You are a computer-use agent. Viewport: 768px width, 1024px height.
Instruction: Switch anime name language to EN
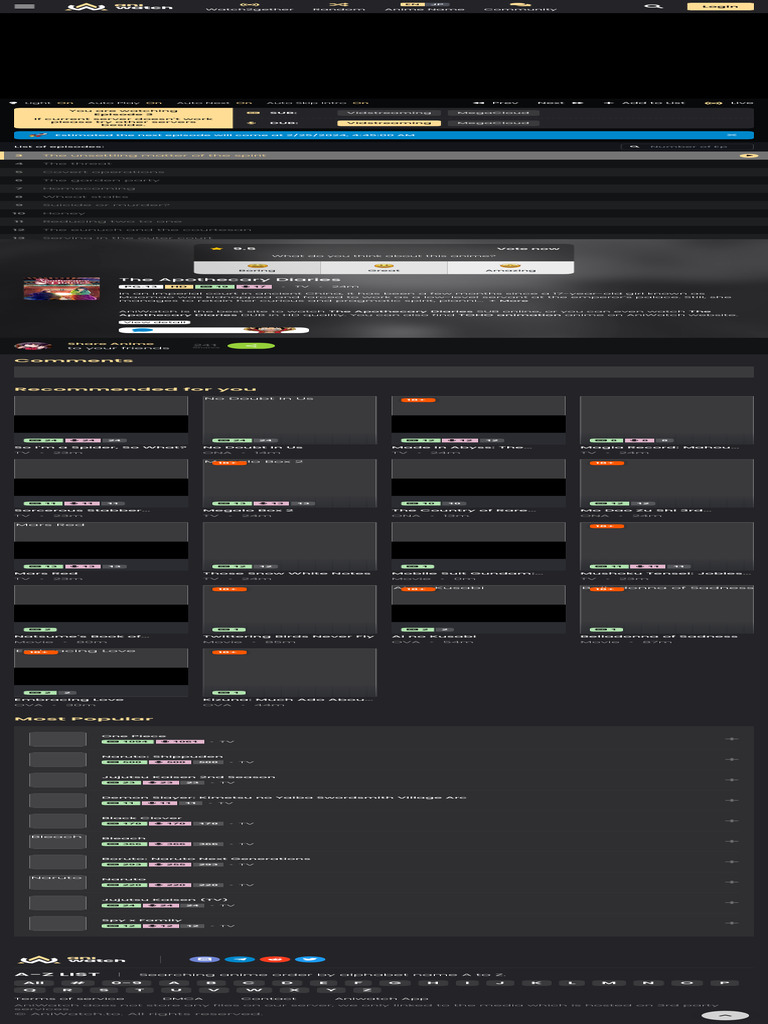tap(411, 4)
